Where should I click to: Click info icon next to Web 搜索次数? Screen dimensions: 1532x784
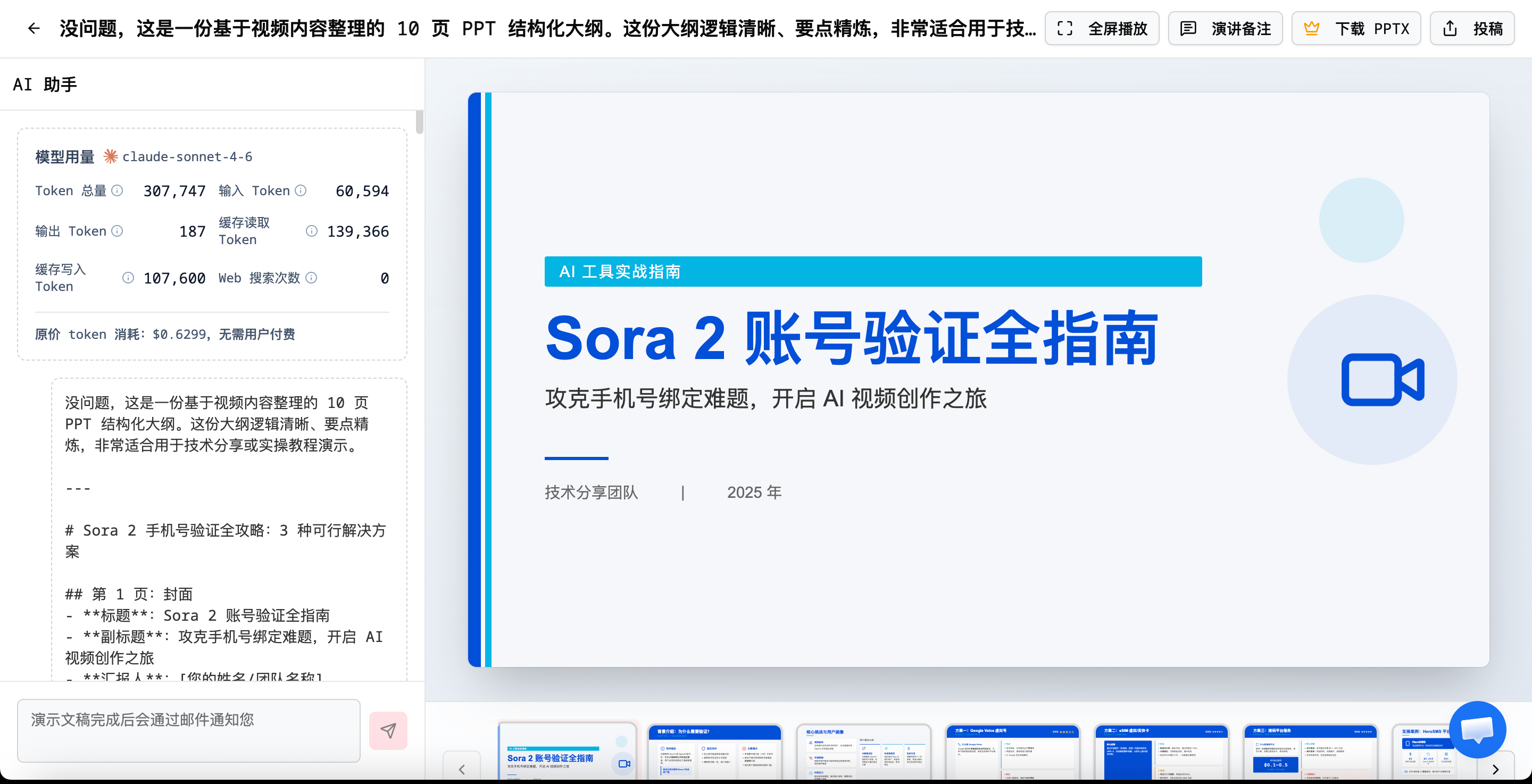(311, 278)
